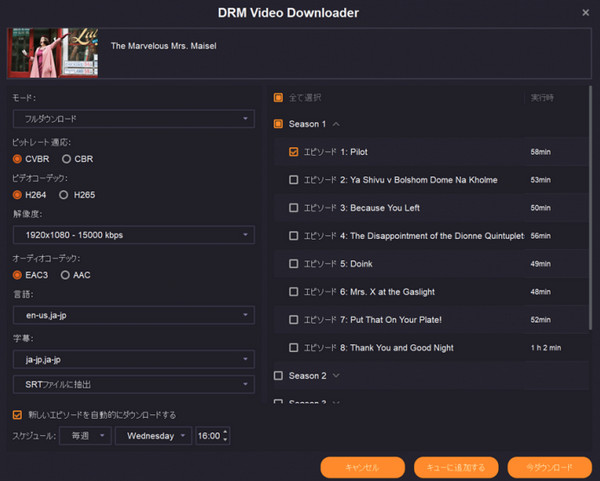This screenshot has height=481, width=600.
Task: Click the 16:00 schedule time field
Action: pyautogui.click(x=209, y=436)
